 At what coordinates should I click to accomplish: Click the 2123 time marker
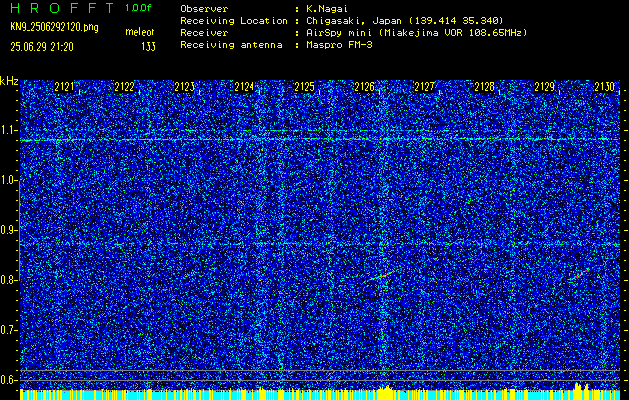(185, 87)
